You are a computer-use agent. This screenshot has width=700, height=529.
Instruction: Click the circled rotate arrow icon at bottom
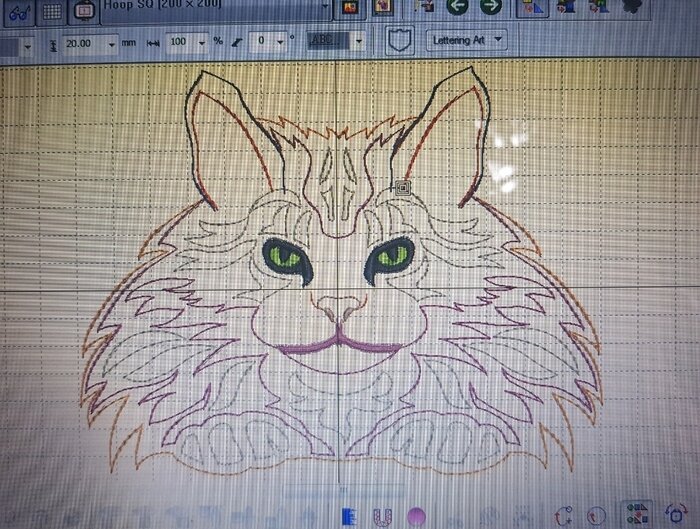coord(596,516)
